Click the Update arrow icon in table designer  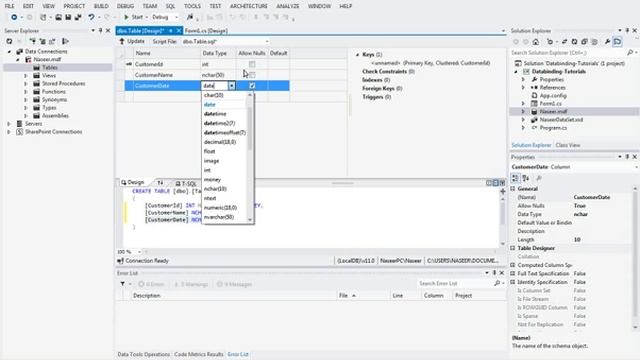pyautogui.click(x=122, y=41)
